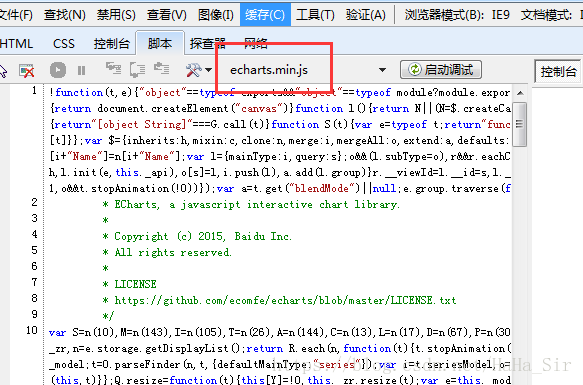Switch to the CSS tab
Viewport: 583px width, 385px height.
(x=64, y=44)
